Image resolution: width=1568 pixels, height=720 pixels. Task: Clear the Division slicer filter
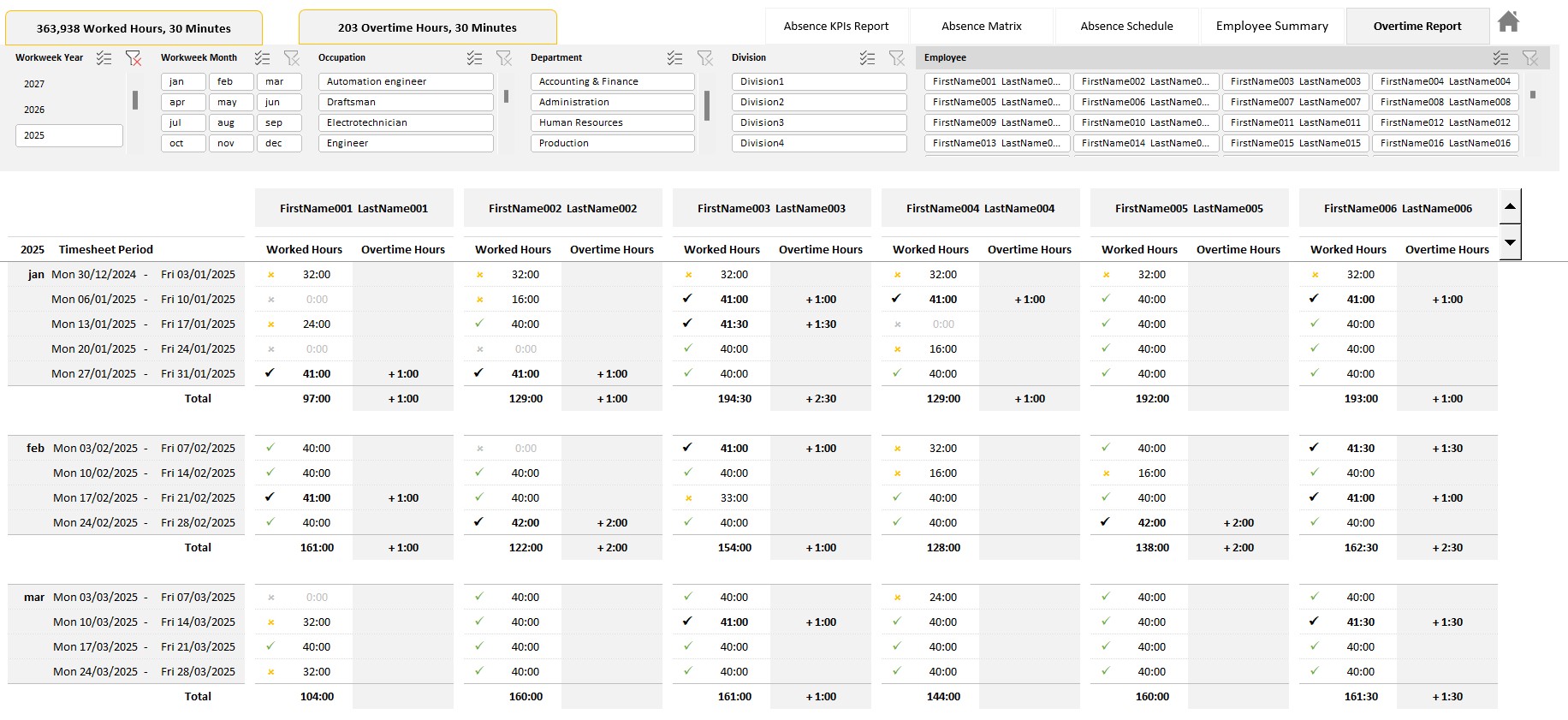pos(896,58)
